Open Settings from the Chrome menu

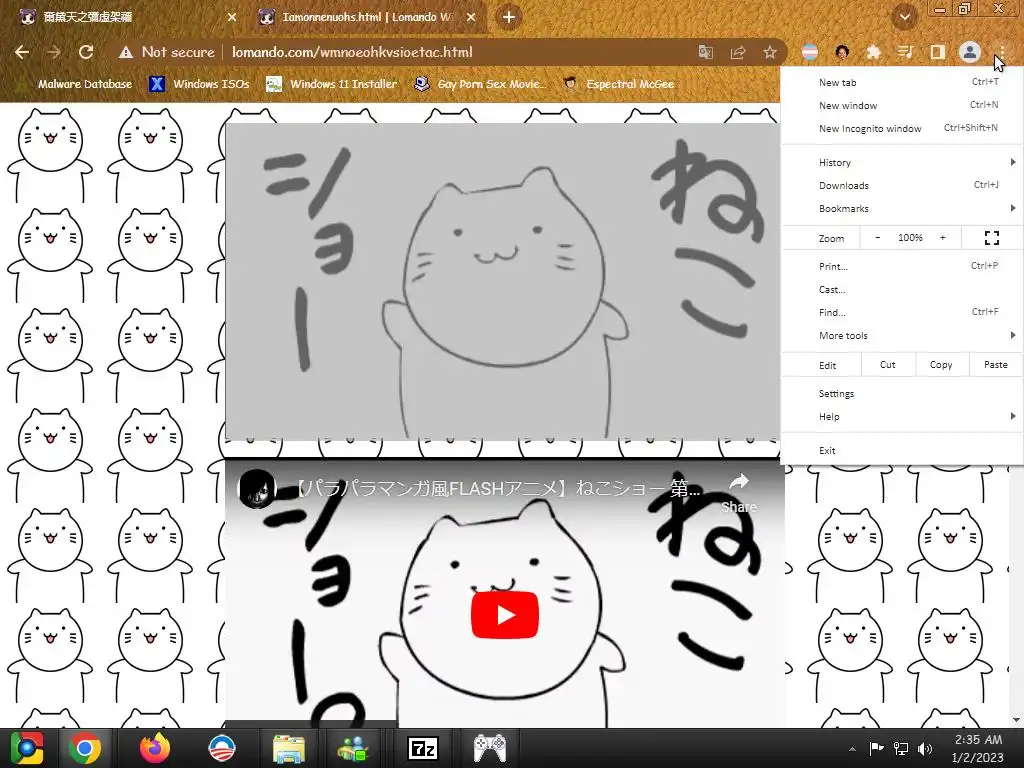tap(902, 393)
